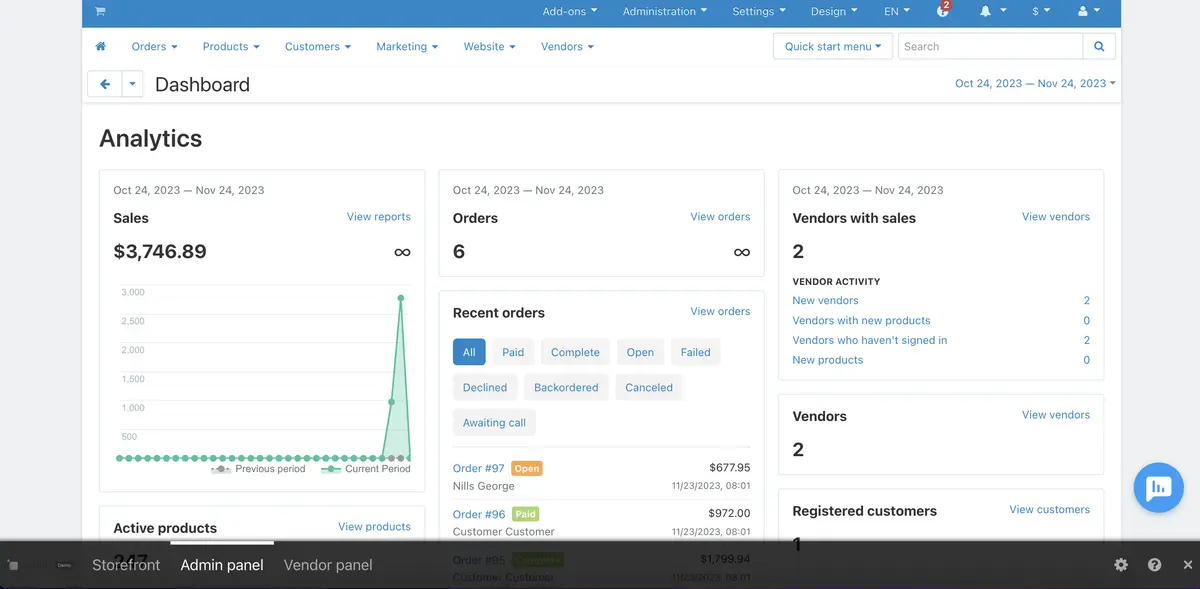Click the magnifier search button
Viewport: 1200px width, 589px height.
(1099, 47)
